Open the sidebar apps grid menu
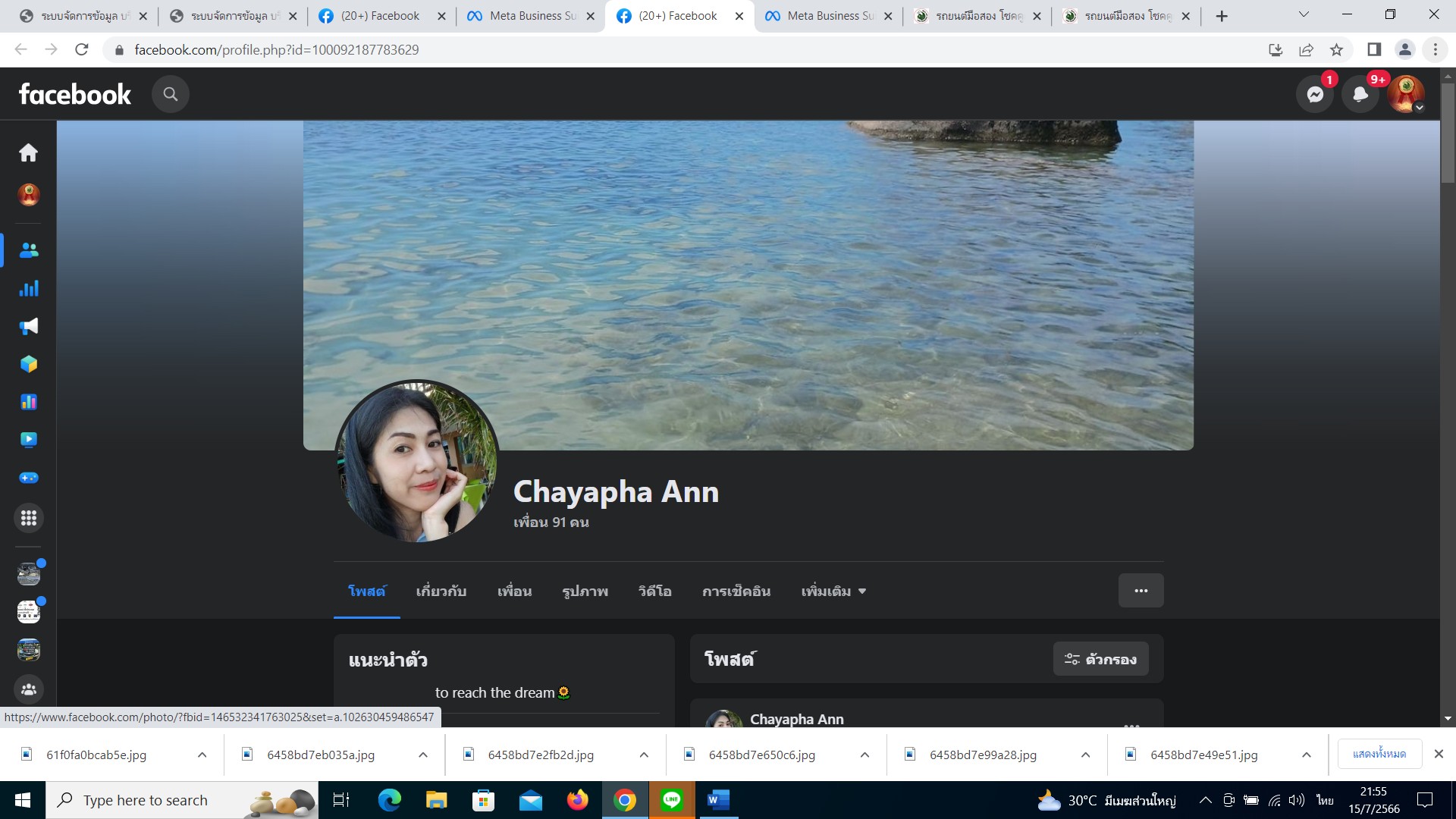Viewport: 1456px width, 819px height. pyautogui.click(x=29, y=518)
